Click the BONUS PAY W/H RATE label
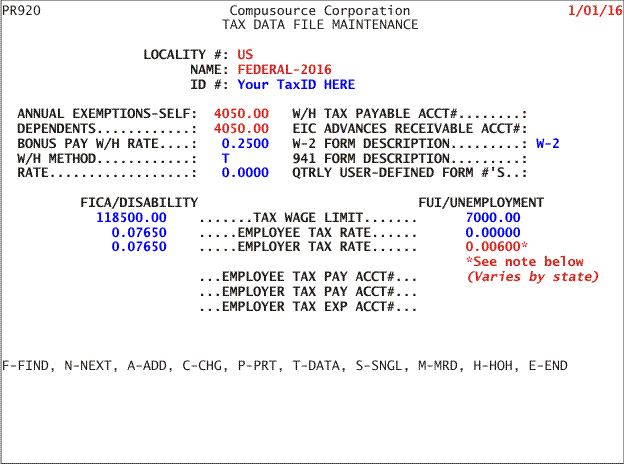 click(x=107, y=143)
